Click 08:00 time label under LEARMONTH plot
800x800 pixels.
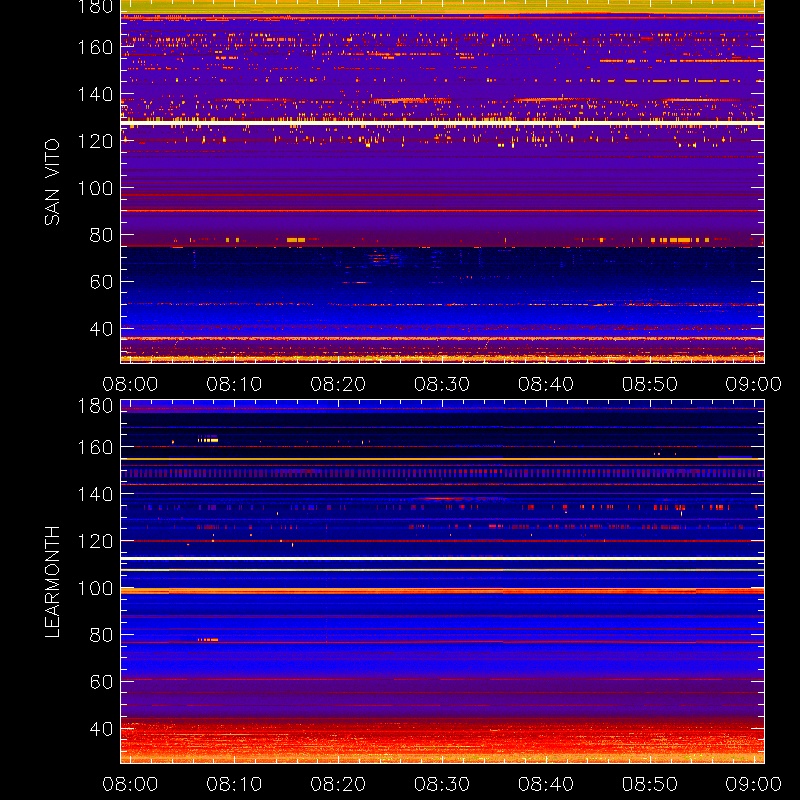tap(130, 784)
